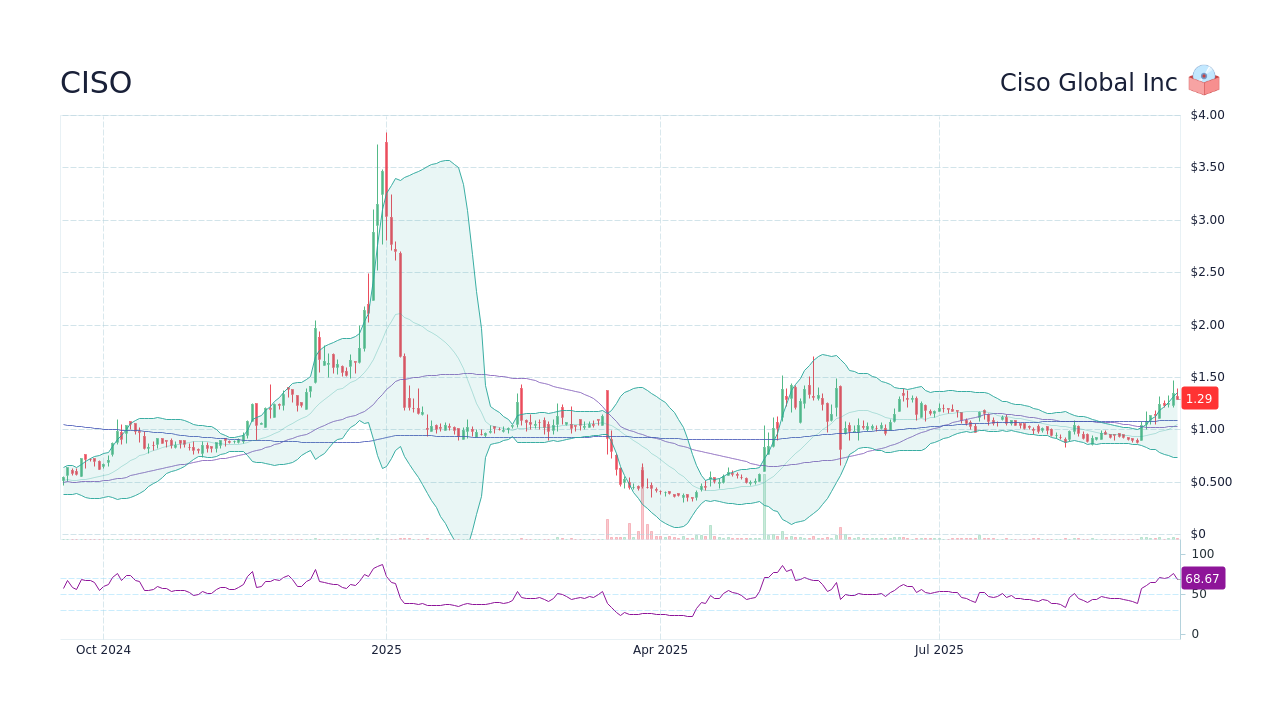Select the Oct 2024 axis label

coord(103,649)
